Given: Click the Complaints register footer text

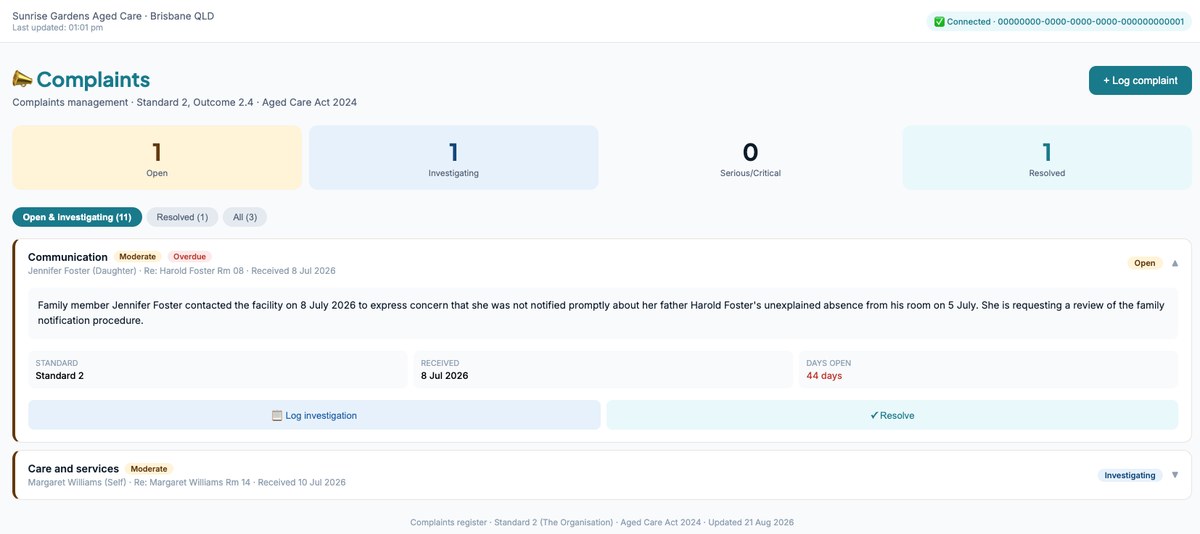Looking at the screenshot, I should pyautogui.click(x=602, y=522).
